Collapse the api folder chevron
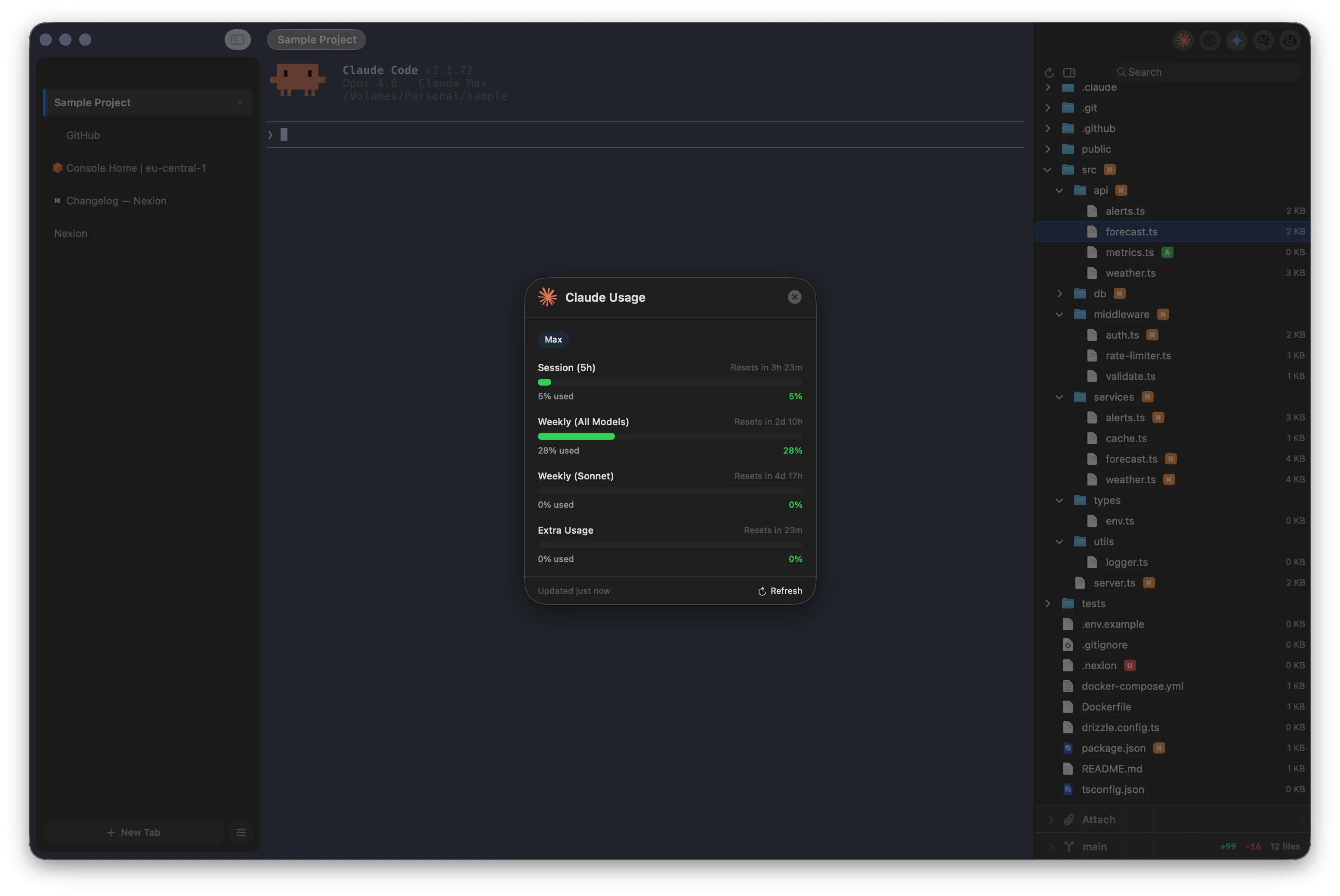The width and height of the screenshot is (1340, 896). (x=1059, y=190)
